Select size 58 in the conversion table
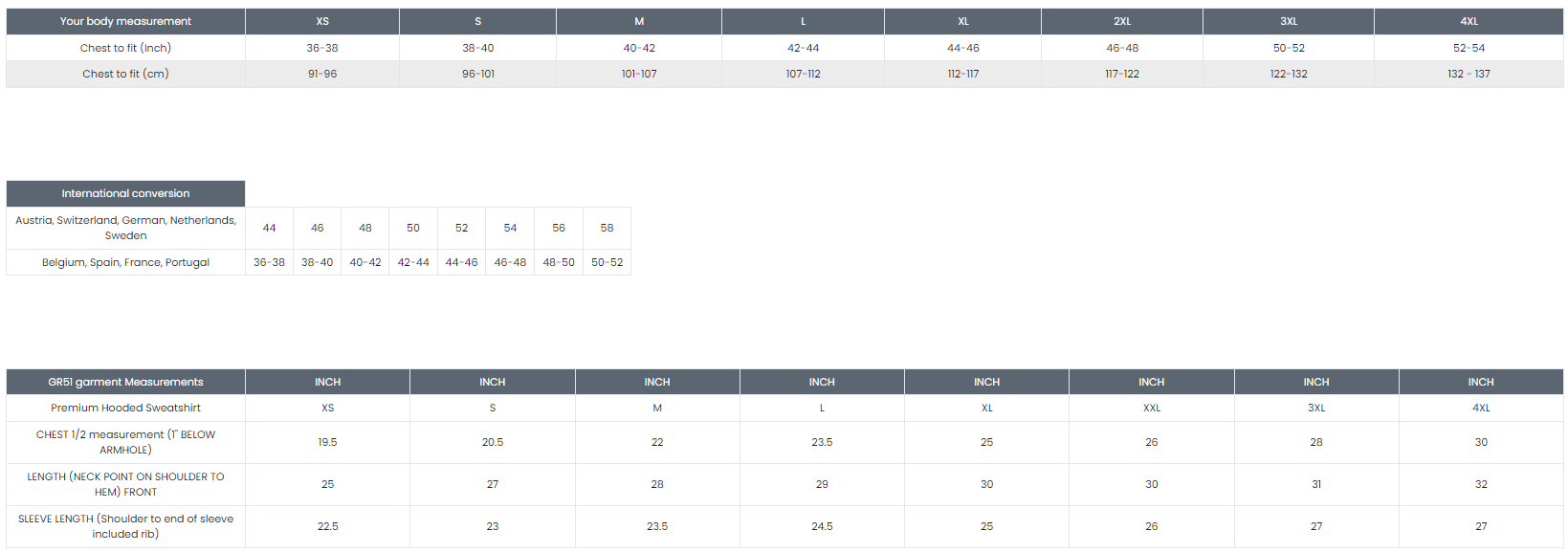The height and width of the screenshot is (553, 1568). tap(607, 228)
